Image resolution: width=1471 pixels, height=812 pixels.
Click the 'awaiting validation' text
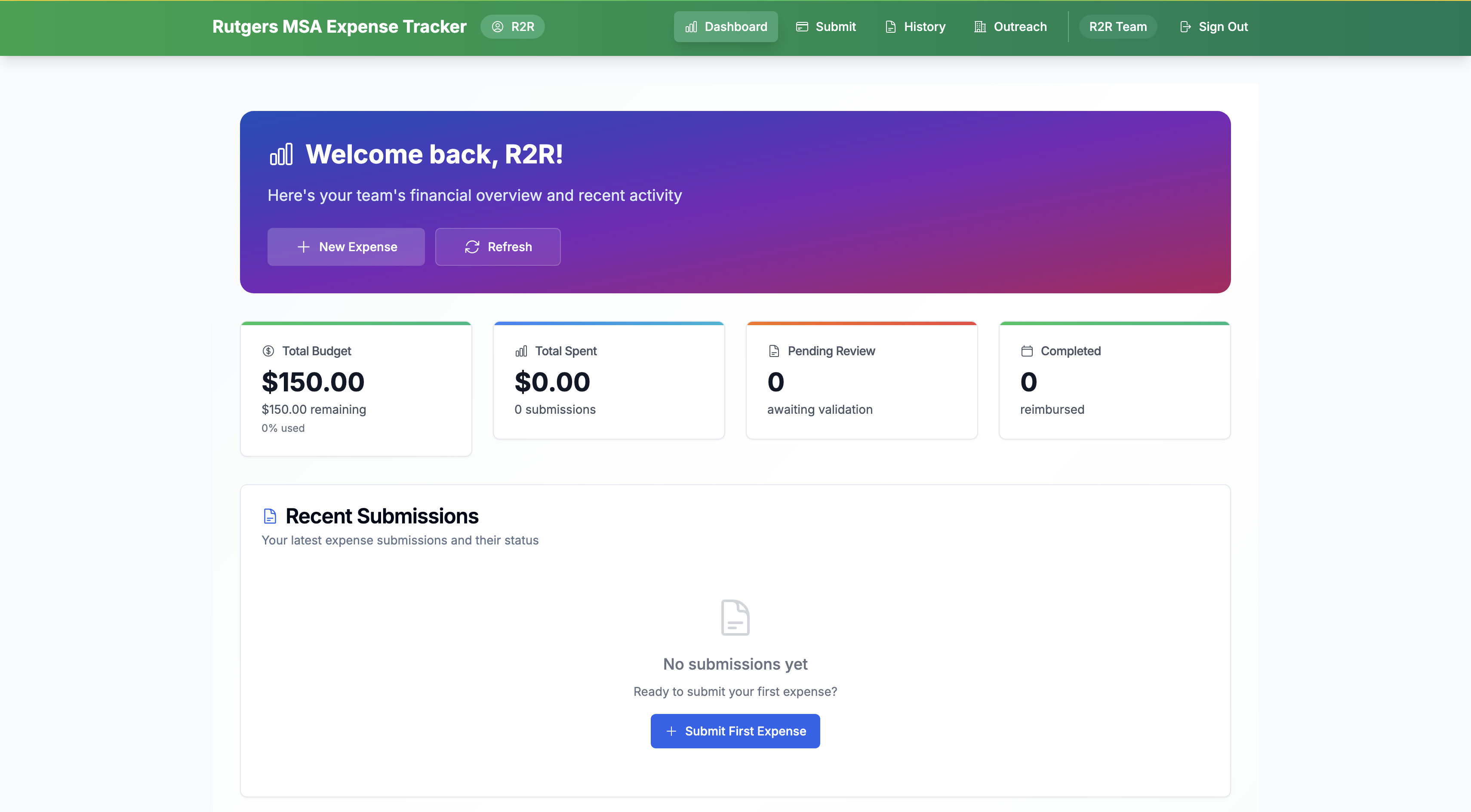[819, 409]
